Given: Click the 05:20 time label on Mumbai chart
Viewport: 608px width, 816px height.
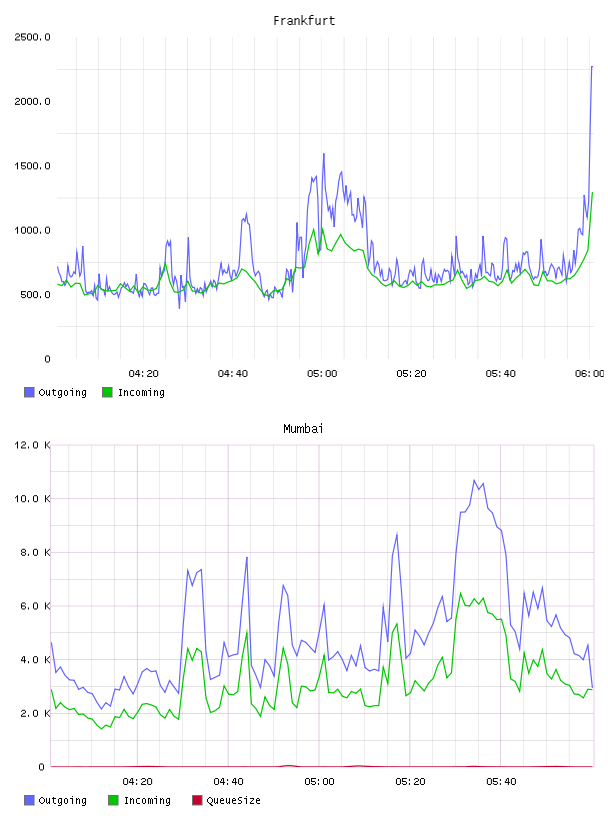Looking at the screenshot, I should pyautogui.click(x=410, y=782).
